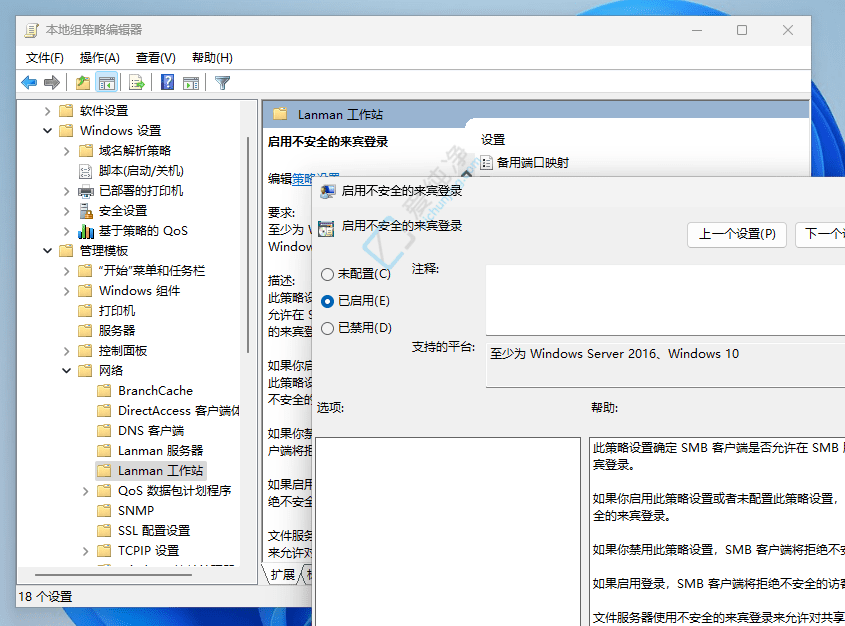
Task: Open the 操作 menu
Action: click(99, 57)
